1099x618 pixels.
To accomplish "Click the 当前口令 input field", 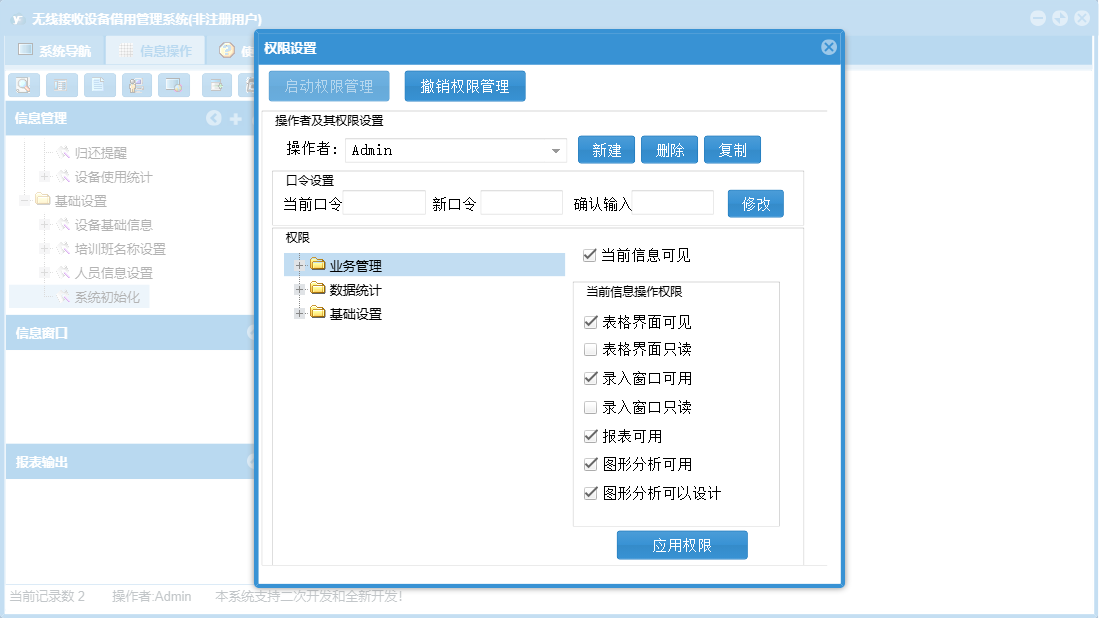I will tap(384, 203).
